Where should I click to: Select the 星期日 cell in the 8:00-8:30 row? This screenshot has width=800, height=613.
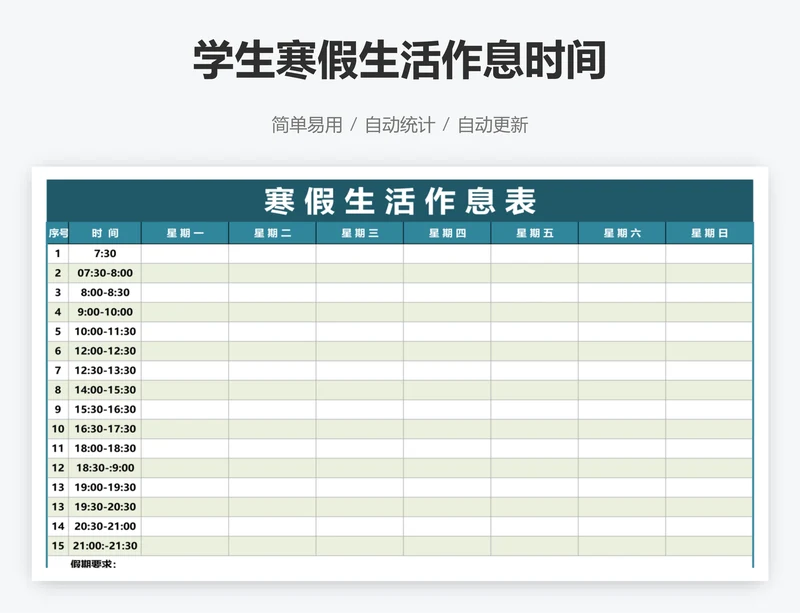[709, 292]
